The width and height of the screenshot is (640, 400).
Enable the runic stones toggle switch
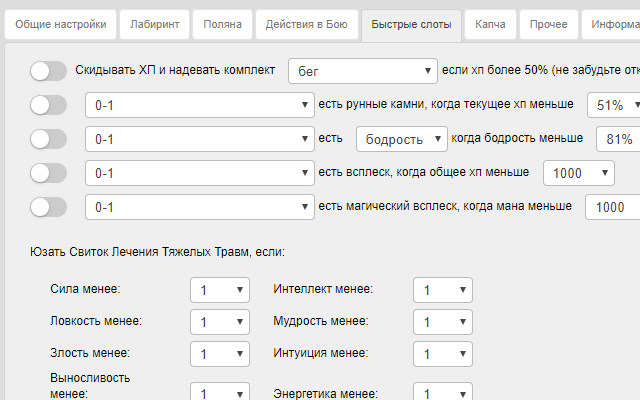pos(48,105)
